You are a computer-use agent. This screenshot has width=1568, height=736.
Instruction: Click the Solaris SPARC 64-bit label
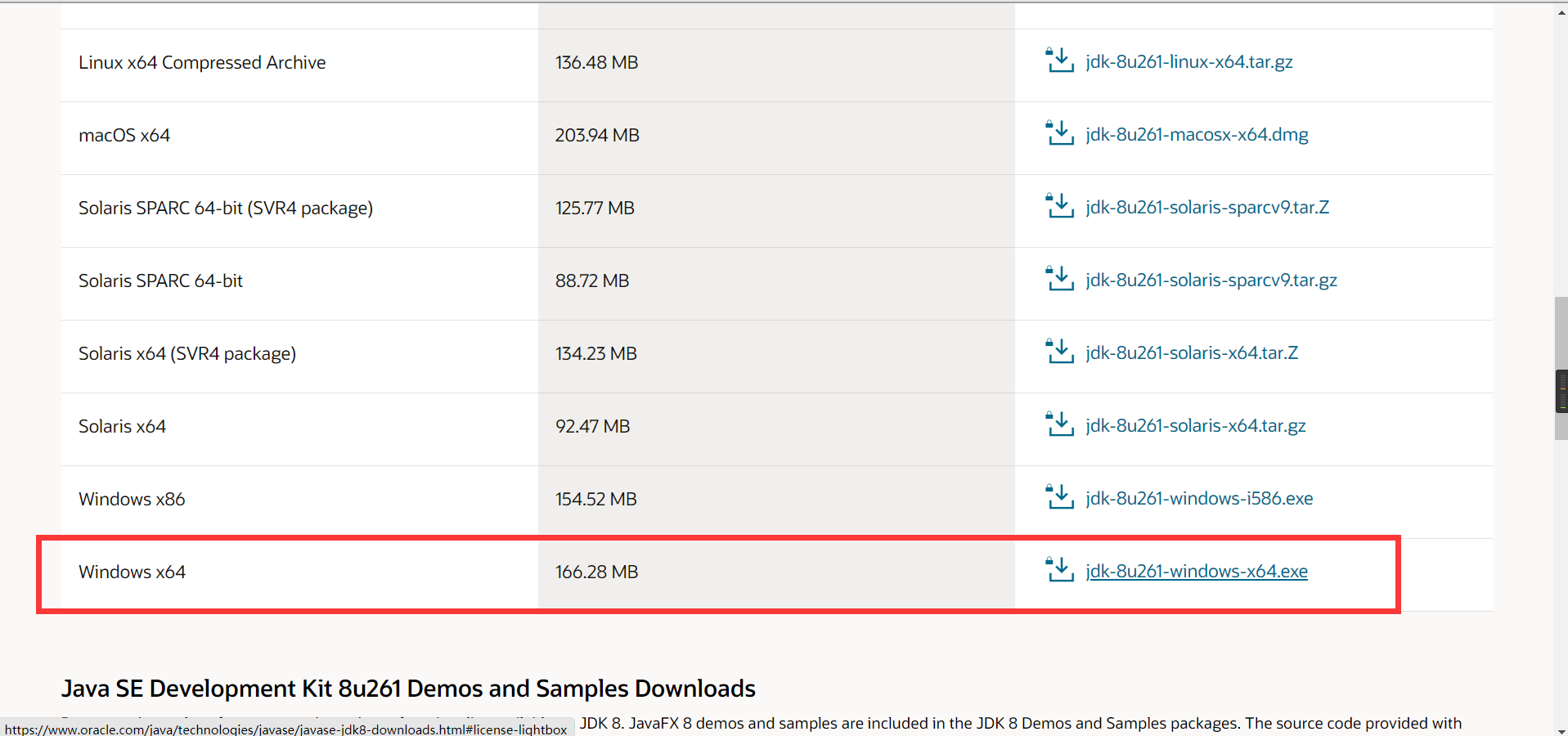coord(160,281)
